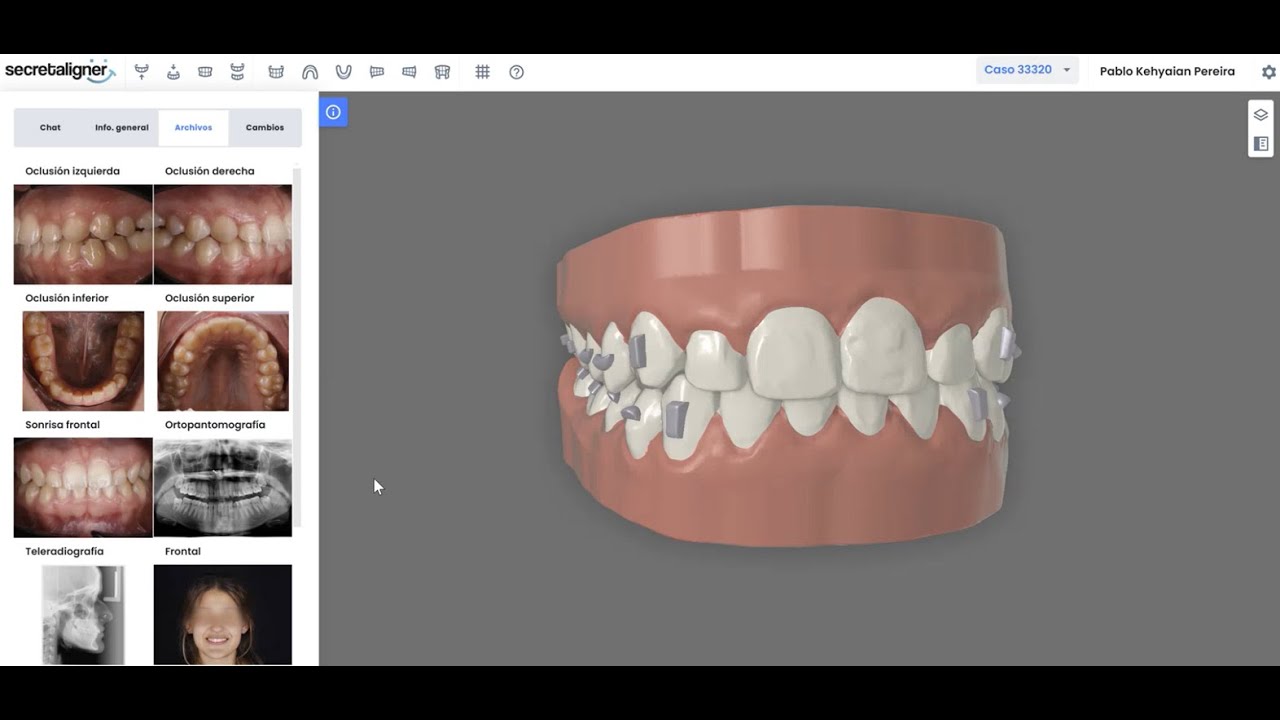Viewport: 1280px width, 720px height.
Task: Open the side panel icon below layers
Action: (1261, 144)
